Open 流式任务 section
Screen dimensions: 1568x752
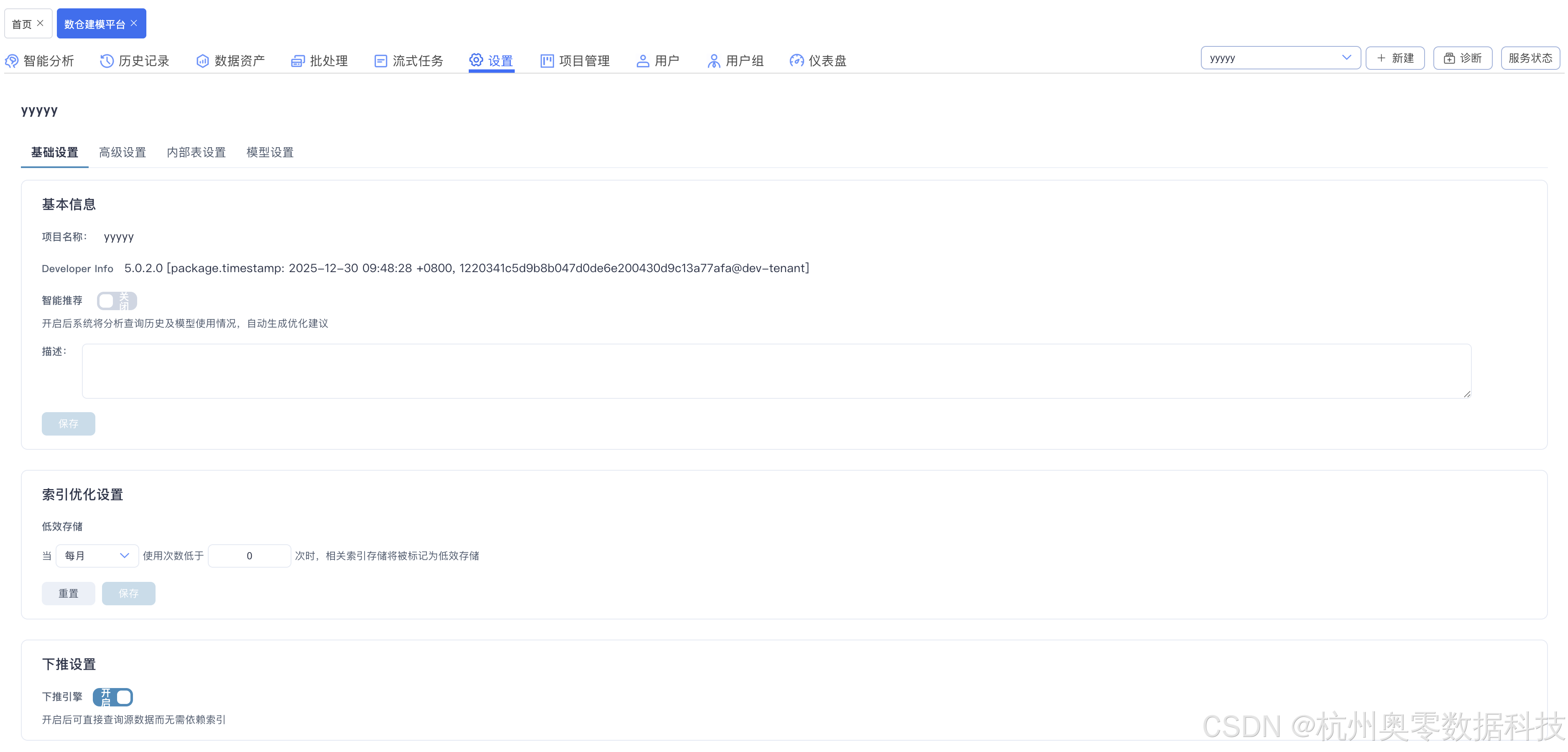point(418,61)
